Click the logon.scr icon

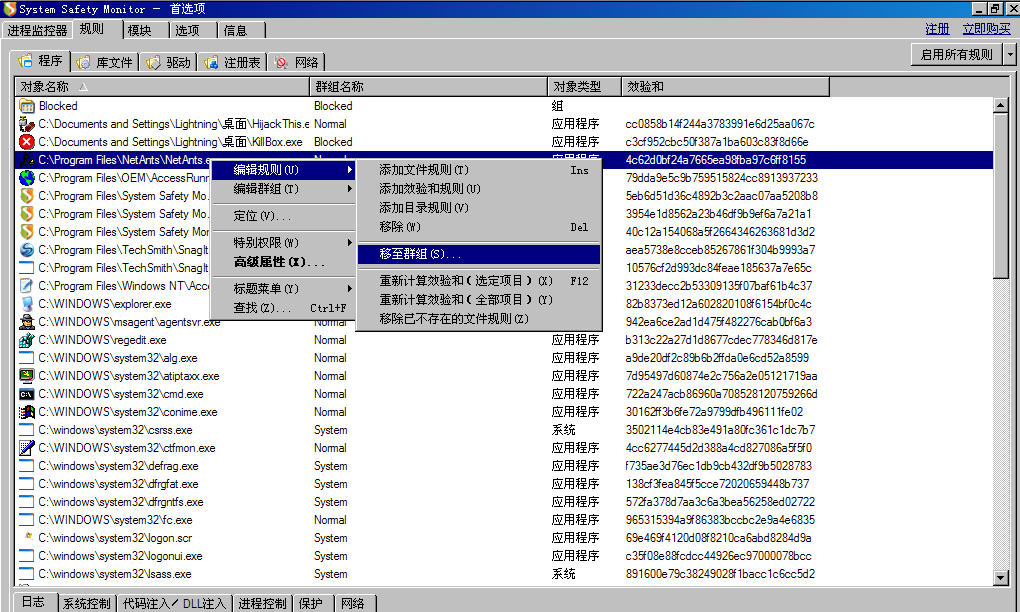point(27,538)
